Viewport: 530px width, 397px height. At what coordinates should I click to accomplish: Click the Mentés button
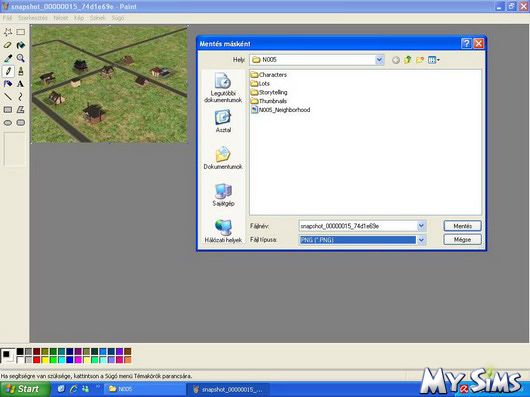tap(462, 226)
